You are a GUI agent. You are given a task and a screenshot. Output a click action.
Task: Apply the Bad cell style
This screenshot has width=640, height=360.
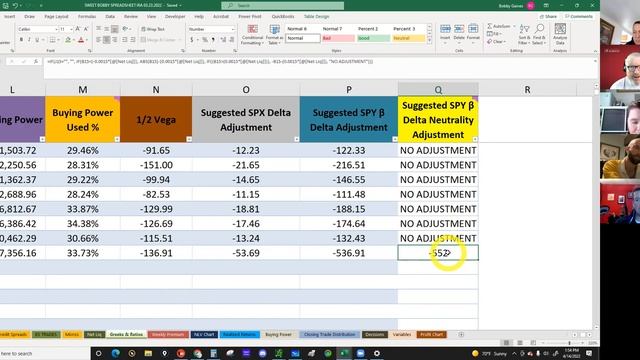pyautogui.click(x=338, y=38)
